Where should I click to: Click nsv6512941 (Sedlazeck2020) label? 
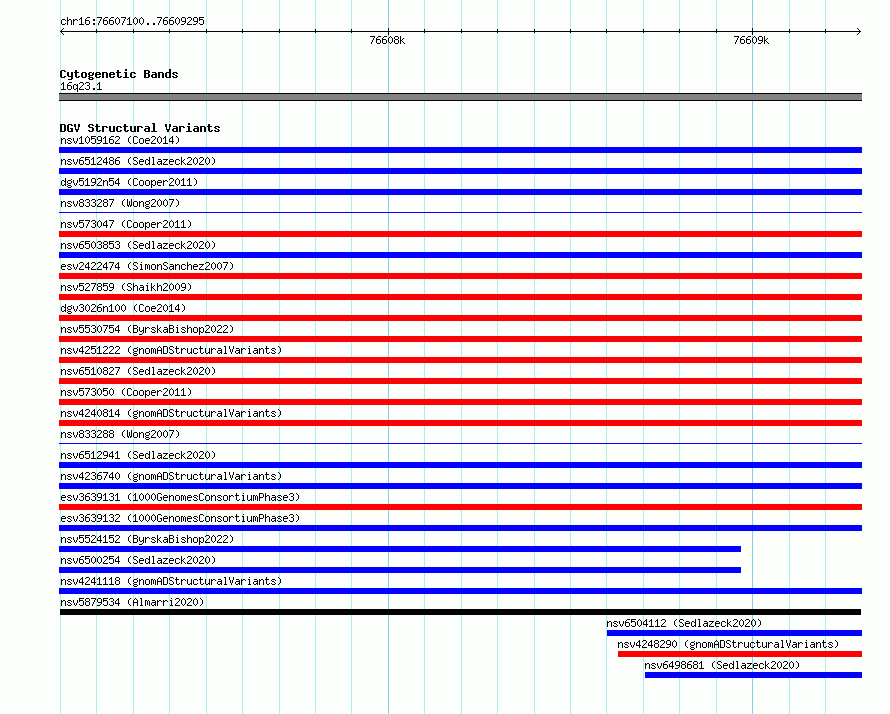(138, 455)
